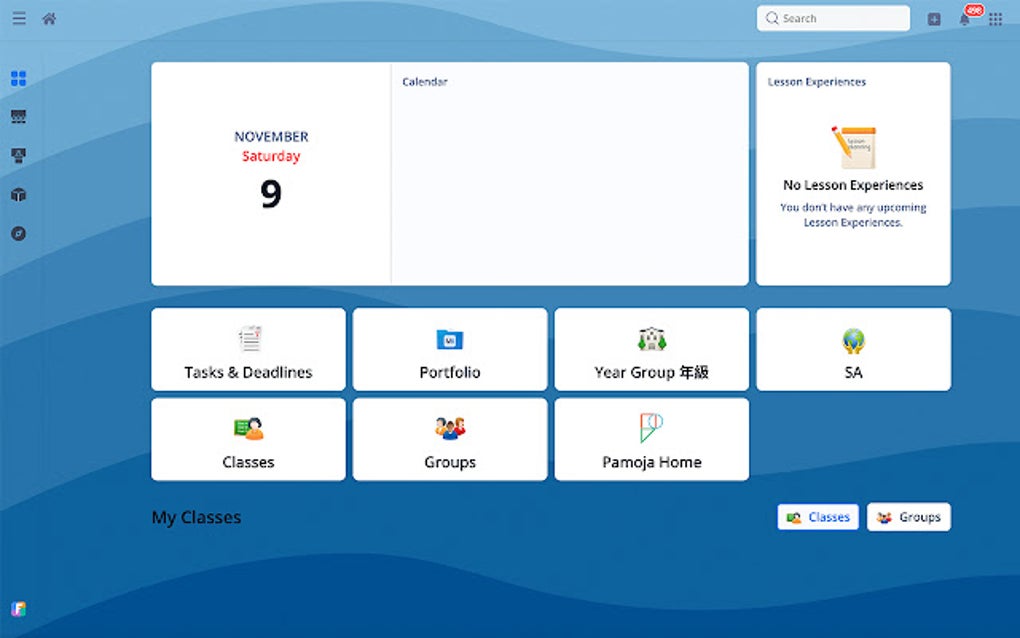The image size is (1020, 638).
Task: Open the SA tile with globe icon
Action: [x=852, y=349]
